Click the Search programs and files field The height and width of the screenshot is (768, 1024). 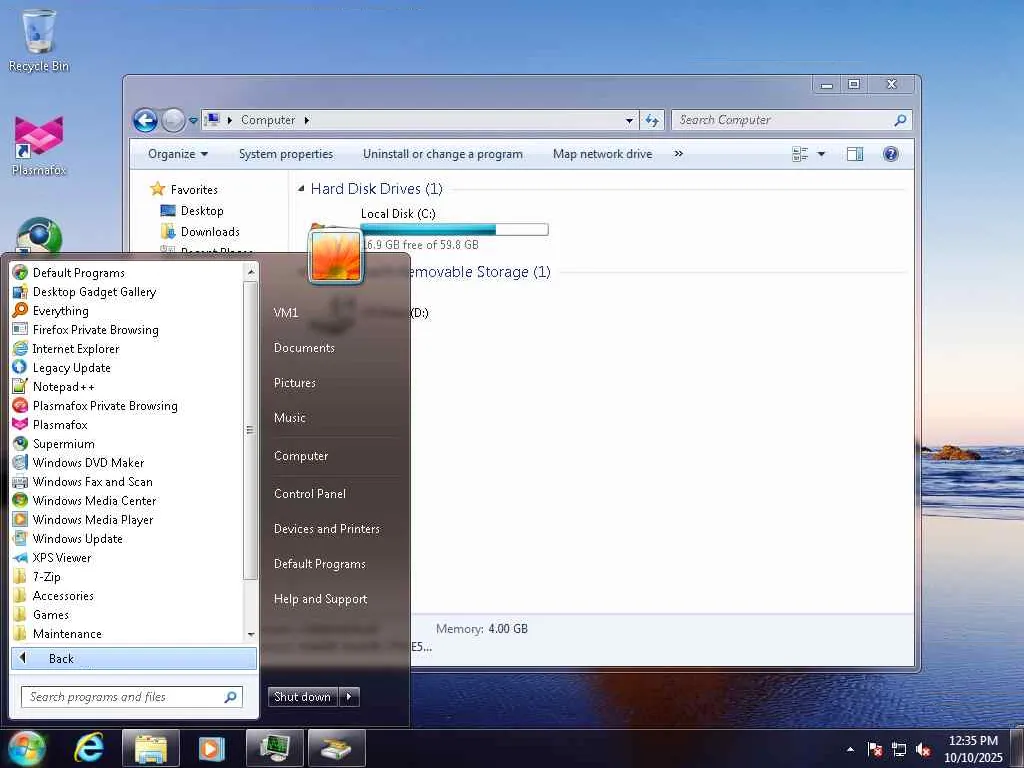(131, 697)
